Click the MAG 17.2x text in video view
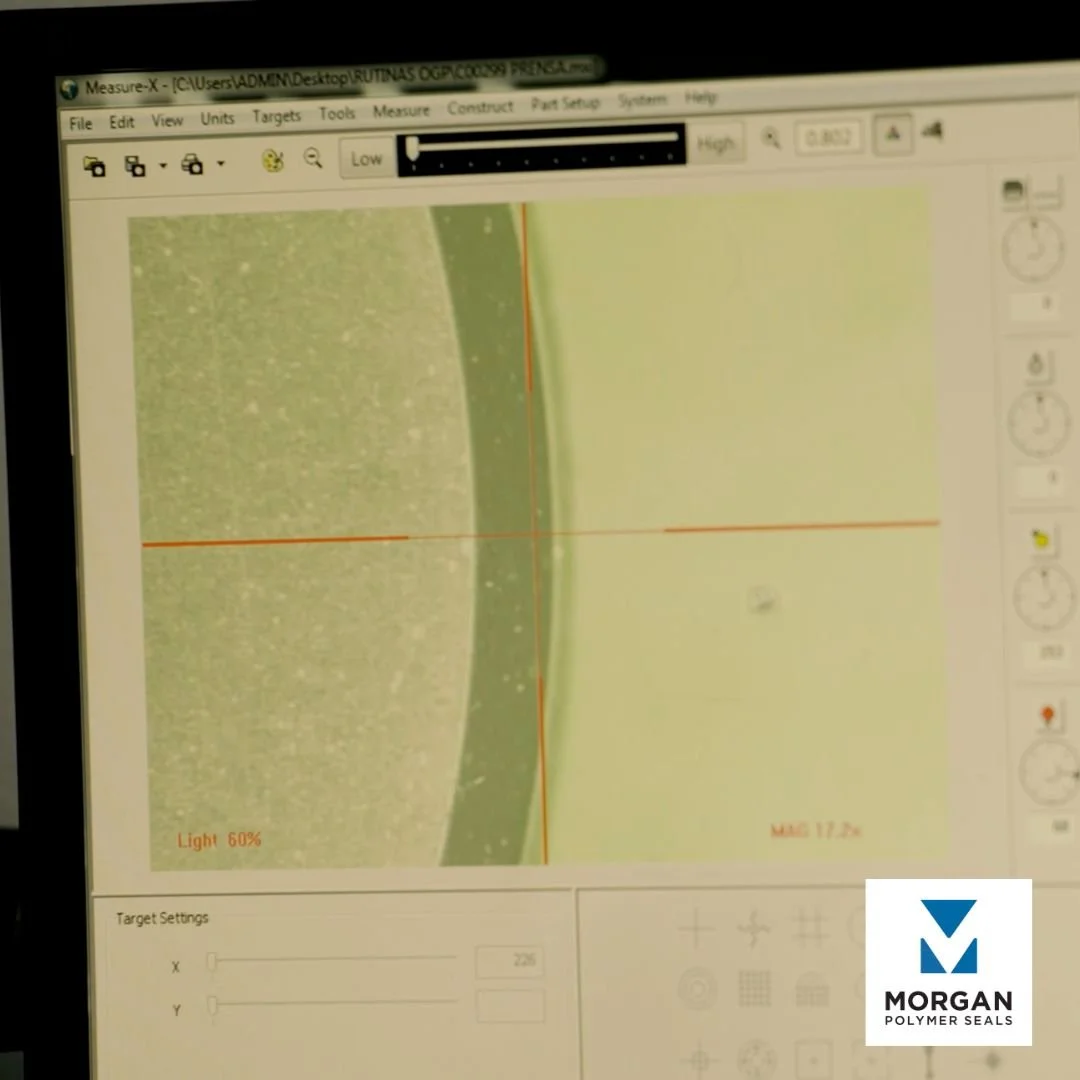The height and width of the screenshot is (1080, 1080). click(x=816, y=831)
